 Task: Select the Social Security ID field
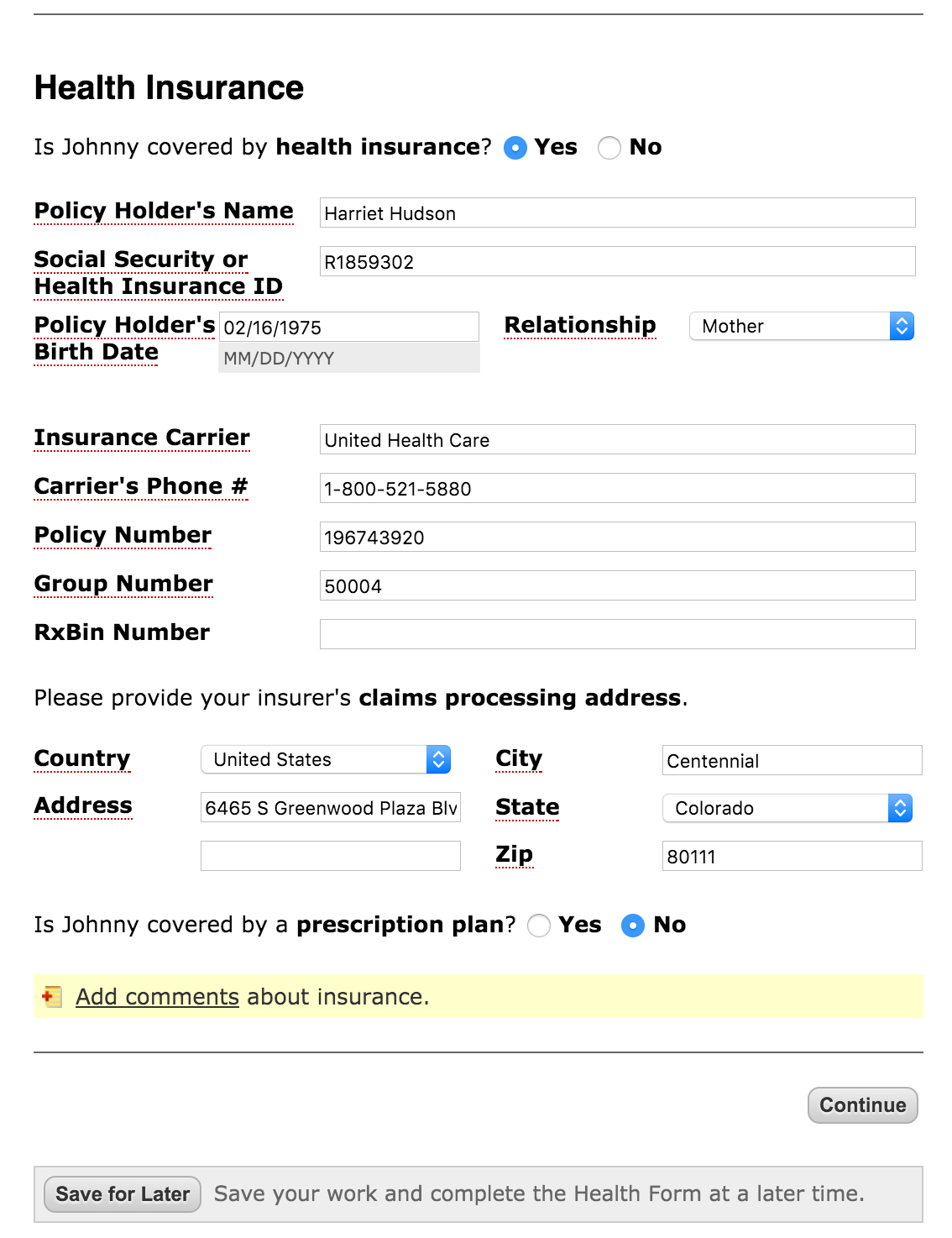pyautogui.click(x=617, y=261)
